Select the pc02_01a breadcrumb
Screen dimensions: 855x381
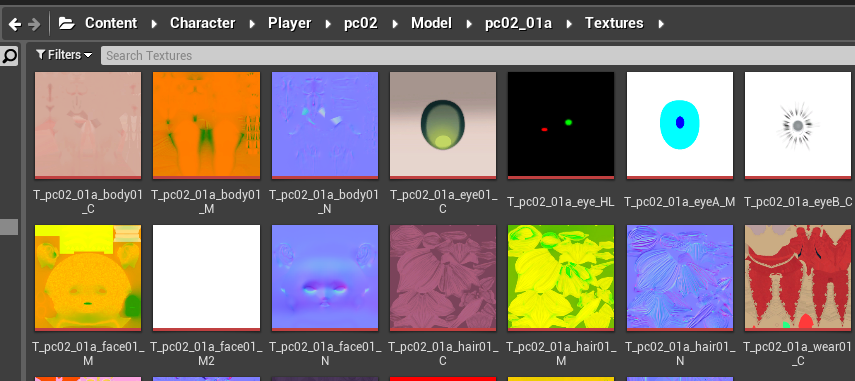pos(519,23)
